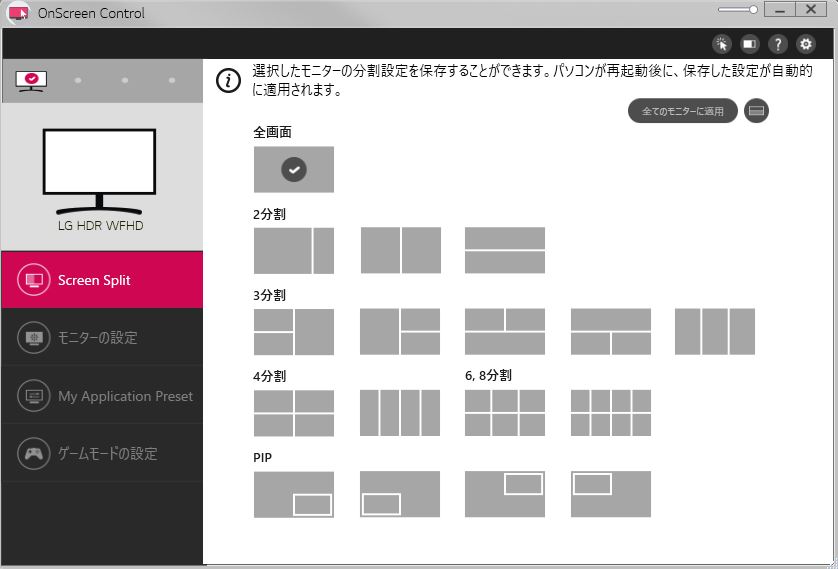This screenshot has height=569, width=838.
Task: Click the info icon beside the description
Action: pos(228,81)
